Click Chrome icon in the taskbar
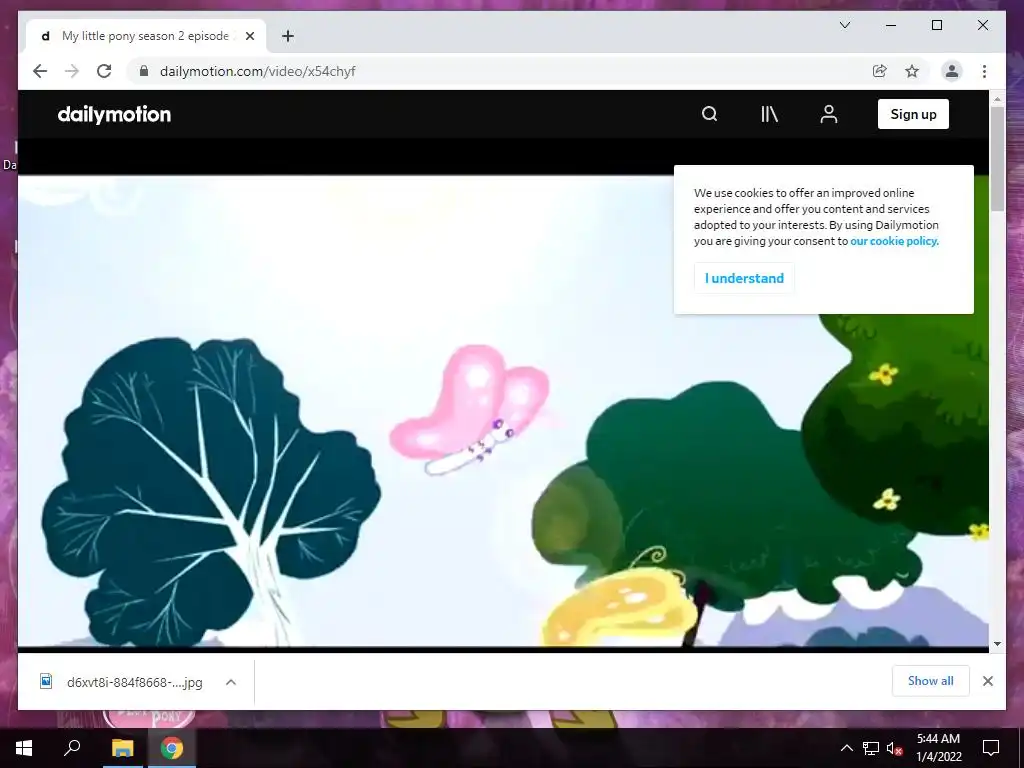The image size is (1024, 768). point(172,748)
